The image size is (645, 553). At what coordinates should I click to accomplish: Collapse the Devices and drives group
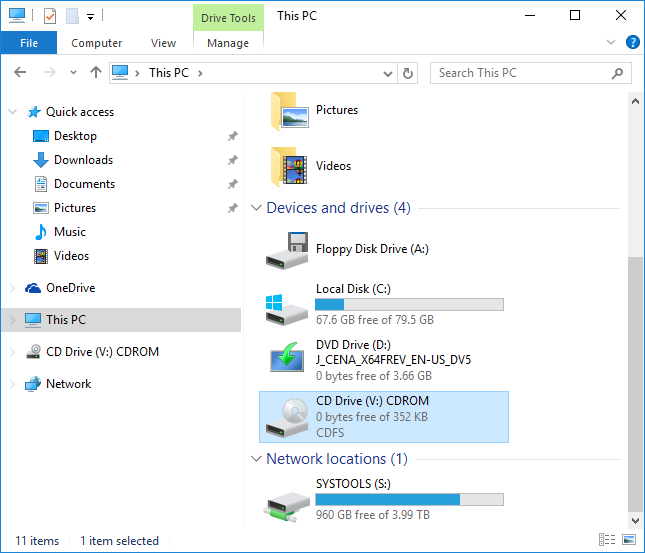click(x=256, y=208)
